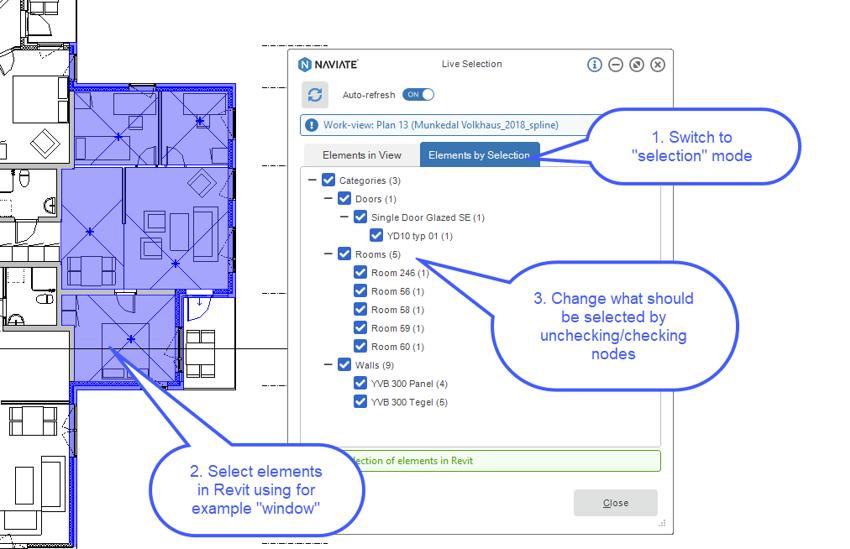
Task: Close Live Selection via X circle icon
Action: pyautogui.click(x=658, y=65)
